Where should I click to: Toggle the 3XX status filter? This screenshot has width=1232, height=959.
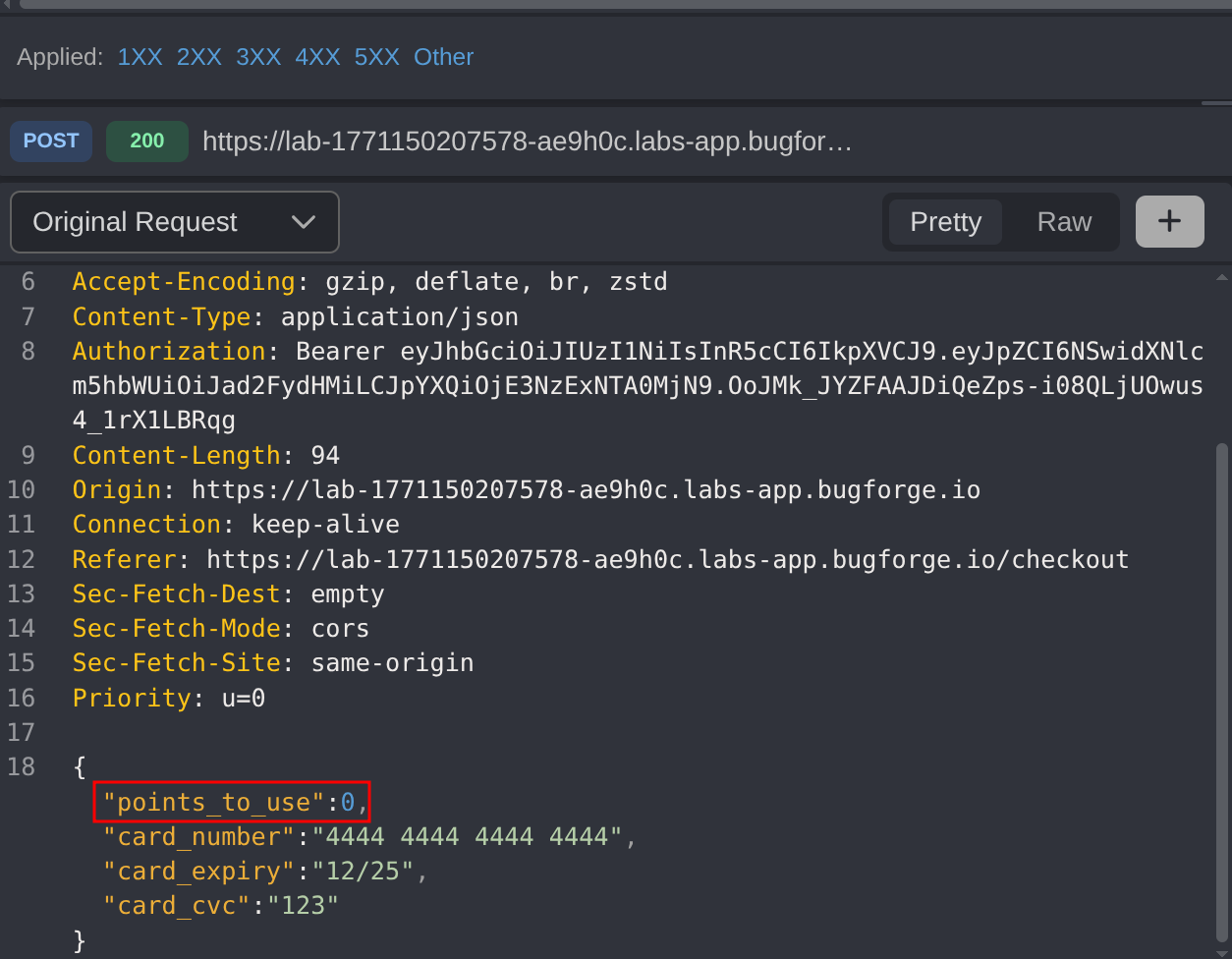coord(258,57)
